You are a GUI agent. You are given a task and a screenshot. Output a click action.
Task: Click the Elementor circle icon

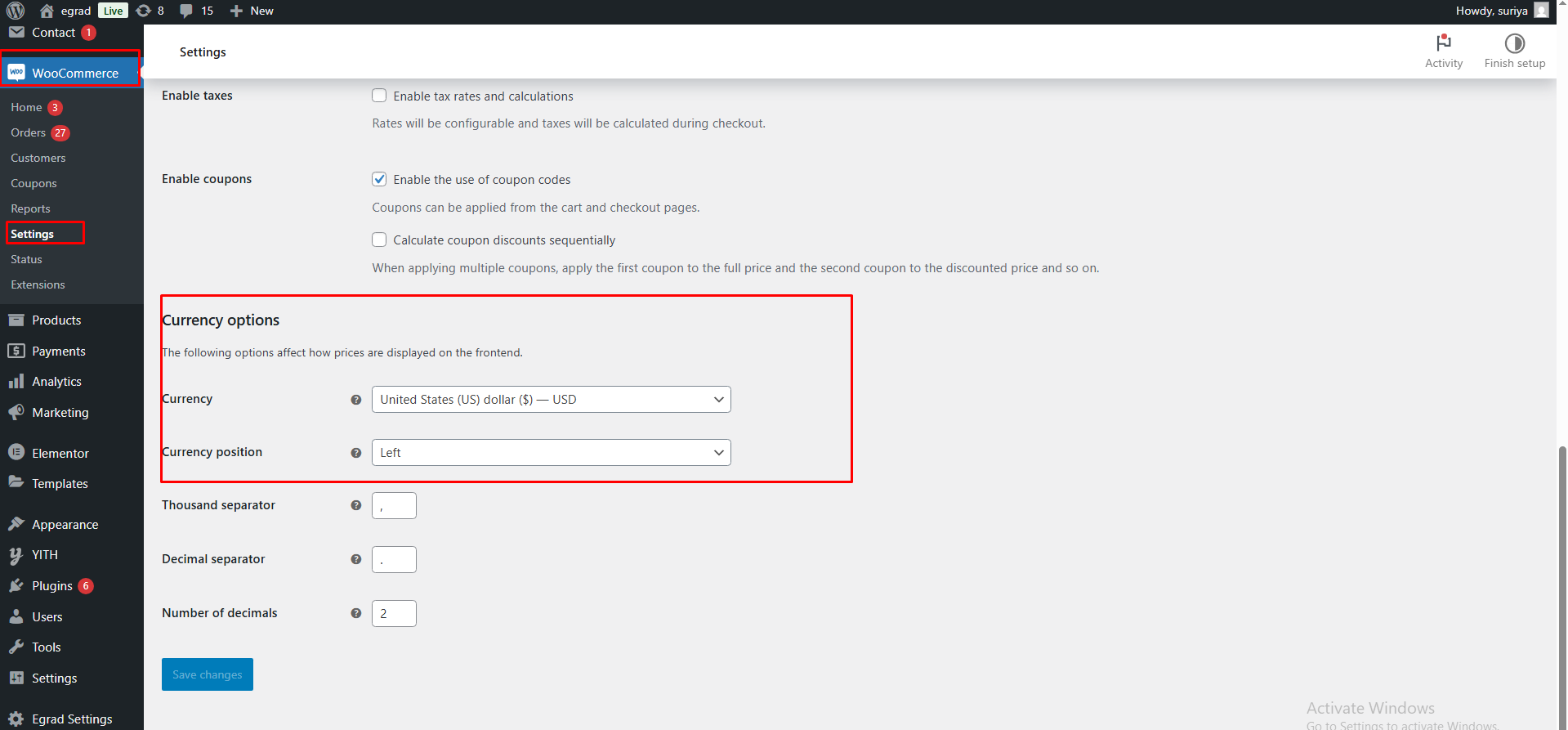(16, 452)
